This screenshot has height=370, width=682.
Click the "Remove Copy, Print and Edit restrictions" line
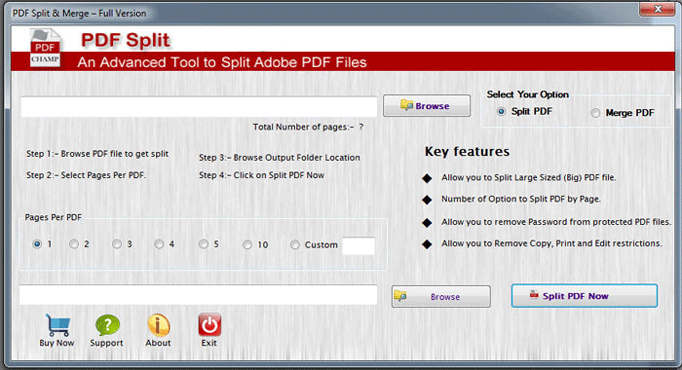pos(552,243)
